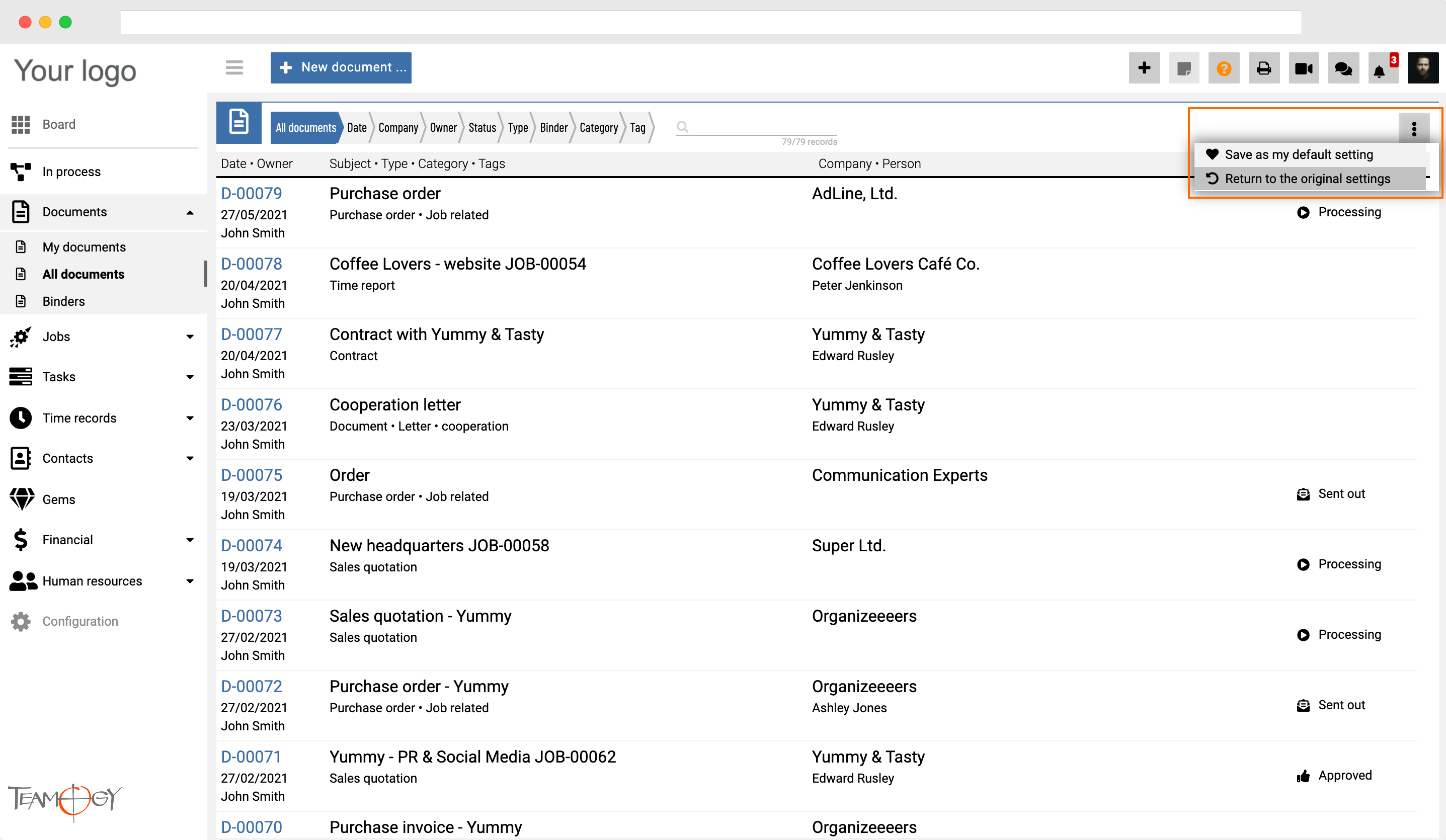This screenshot has height=840, width=1446.
Task: Filter by Category tab
Action: pyautogui.click(x=599, y=127)
